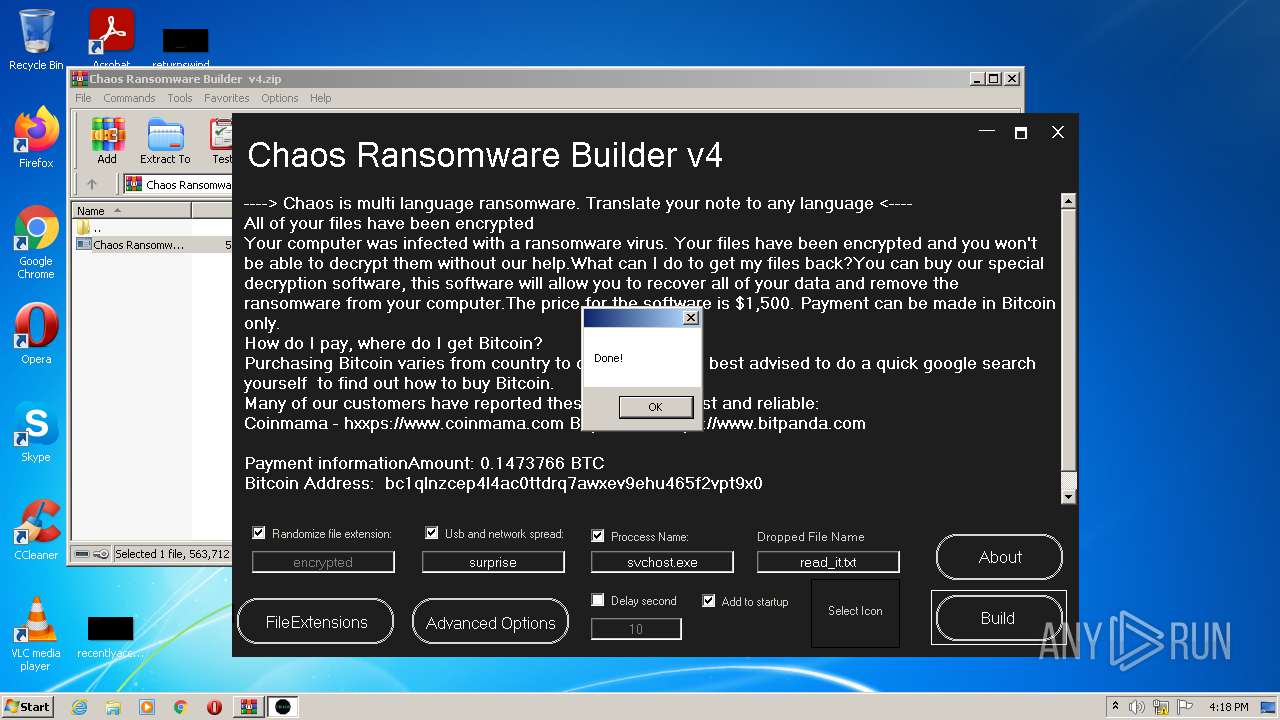Click the FileExtensions button
Viewport: 1280px width, 720px height.
(316, 622)
